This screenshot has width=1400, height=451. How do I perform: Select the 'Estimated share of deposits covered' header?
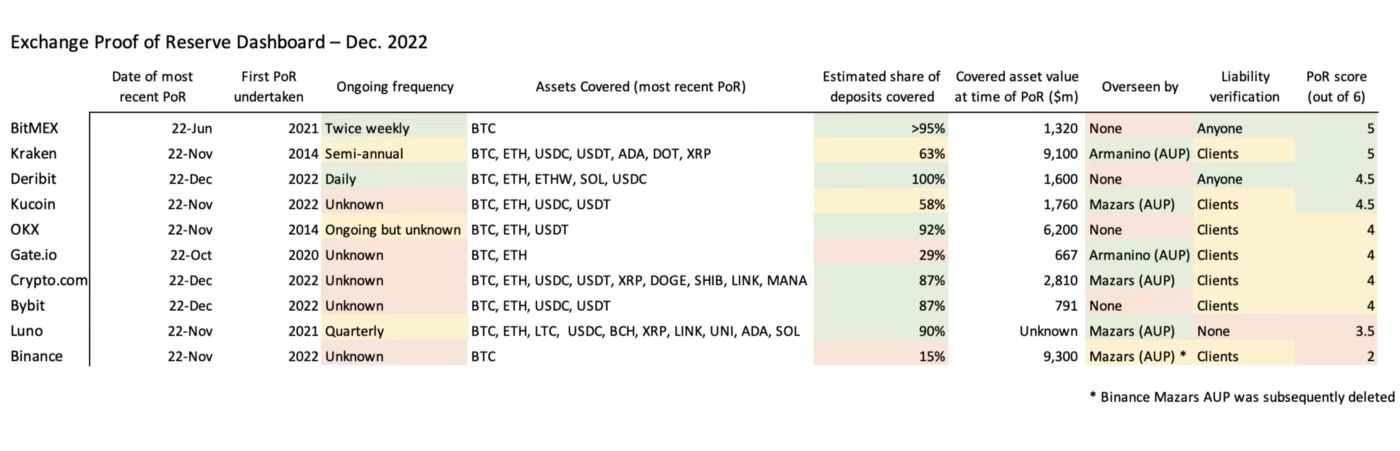[881, 87]
